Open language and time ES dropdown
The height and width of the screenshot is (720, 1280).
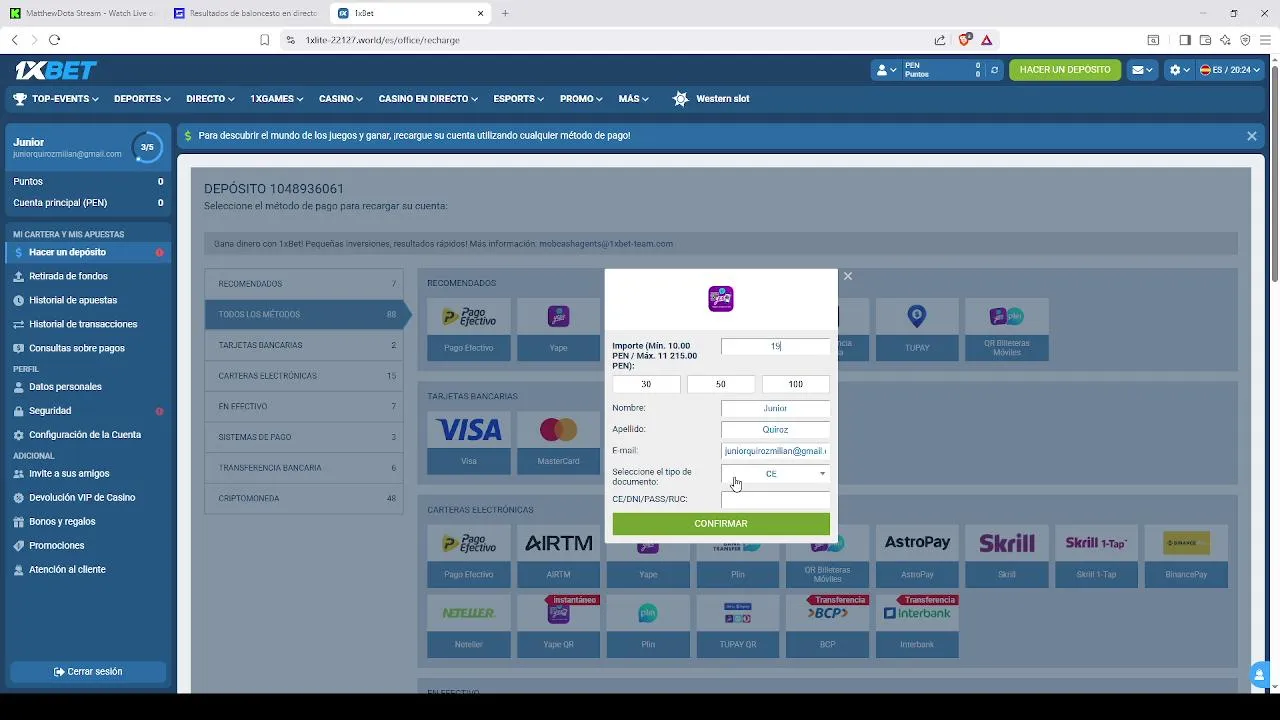click(x=1231, y=70)
